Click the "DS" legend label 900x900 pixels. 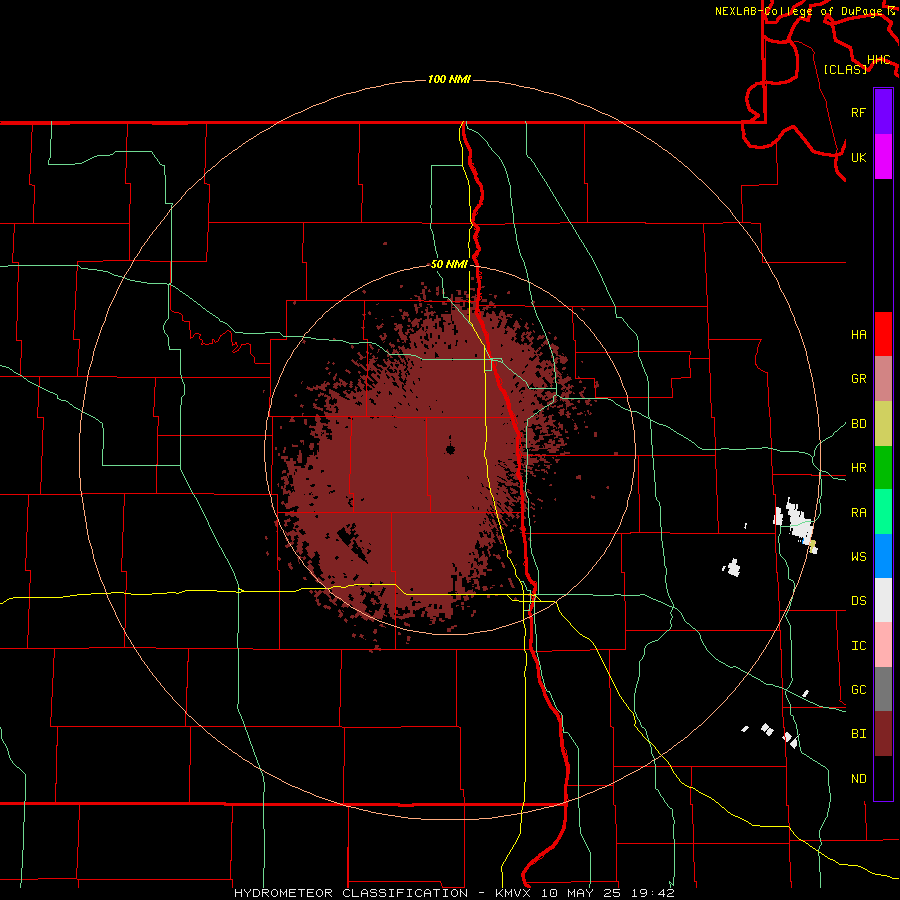coord(858,601)
